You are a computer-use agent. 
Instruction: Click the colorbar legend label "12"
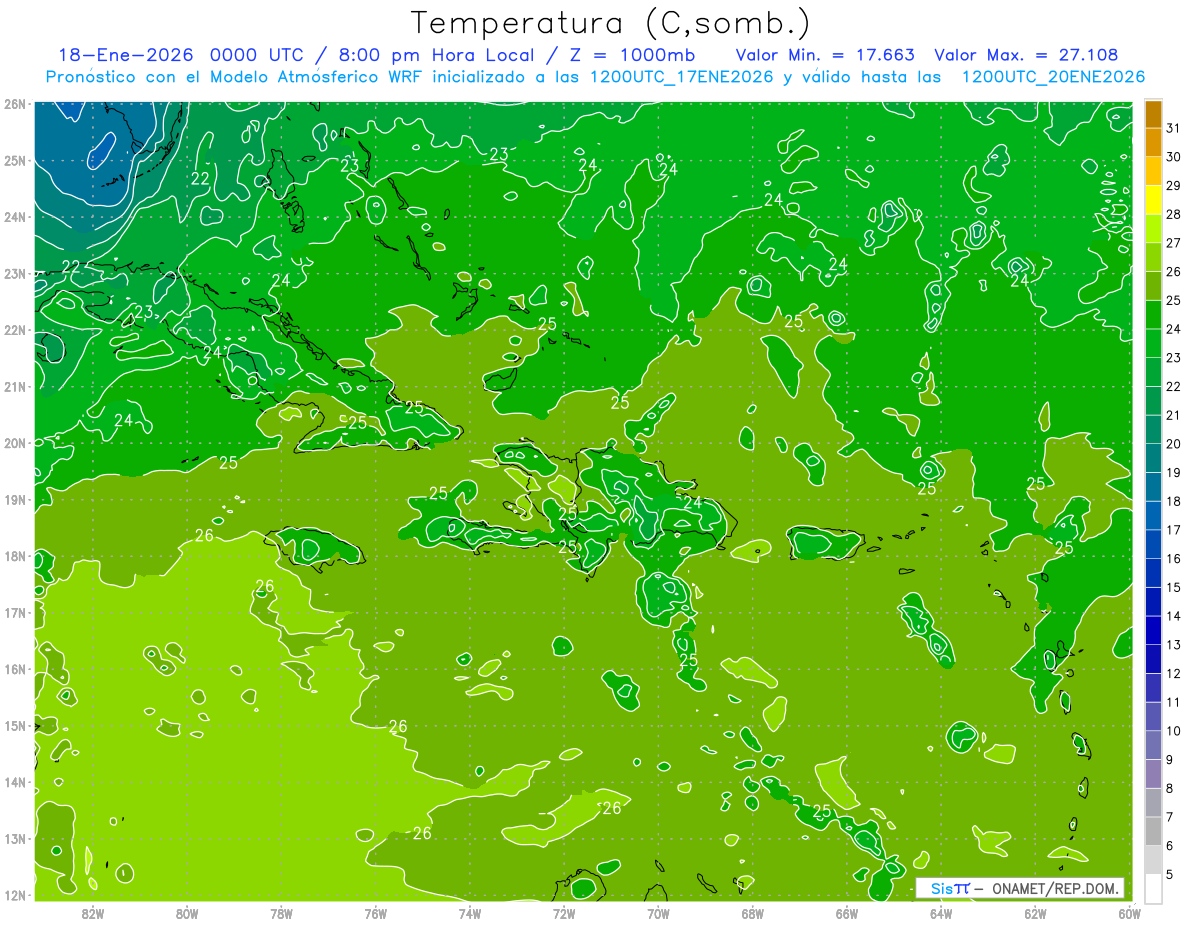click(1174, 674)
